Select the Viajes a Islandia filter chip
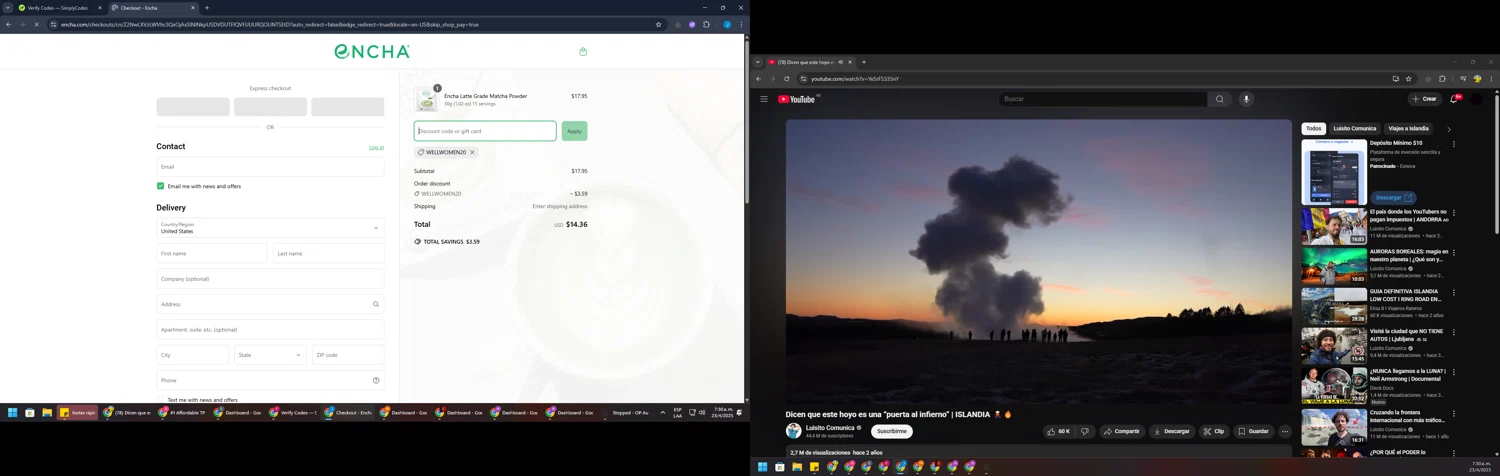 pyautogui.click(x=1409, y=128)
